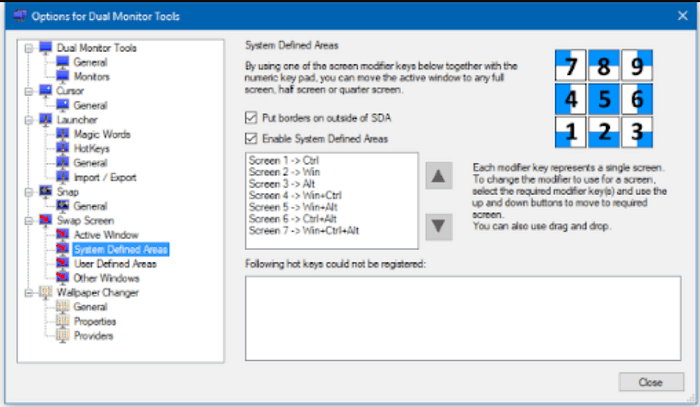Viewport: 700px width, 407px height.
Task: Click numpad tile 7 in the diagram
Action: pos(570,66)
